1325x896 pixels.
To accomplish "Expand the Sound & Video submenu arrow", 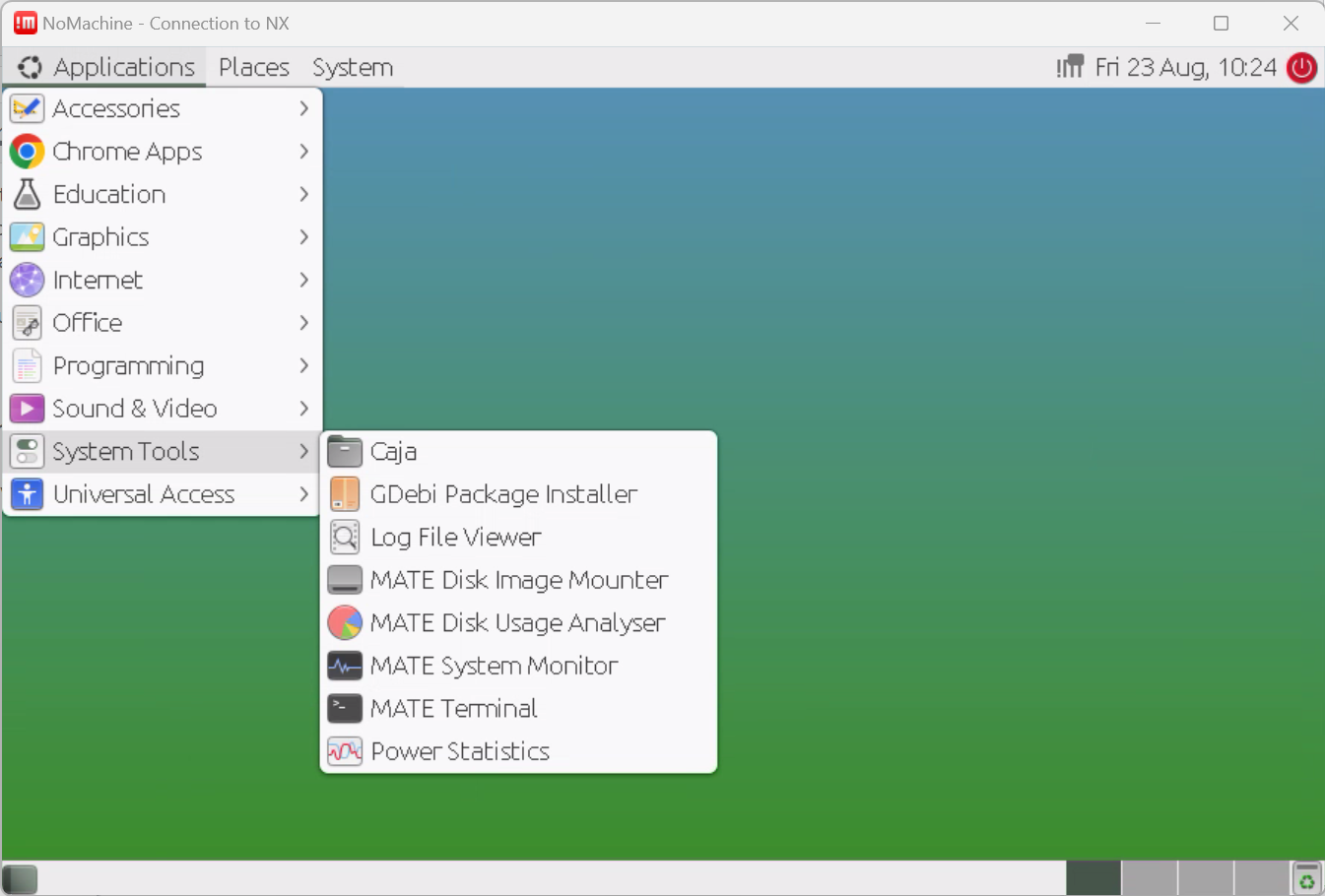I will pos(303,409).
